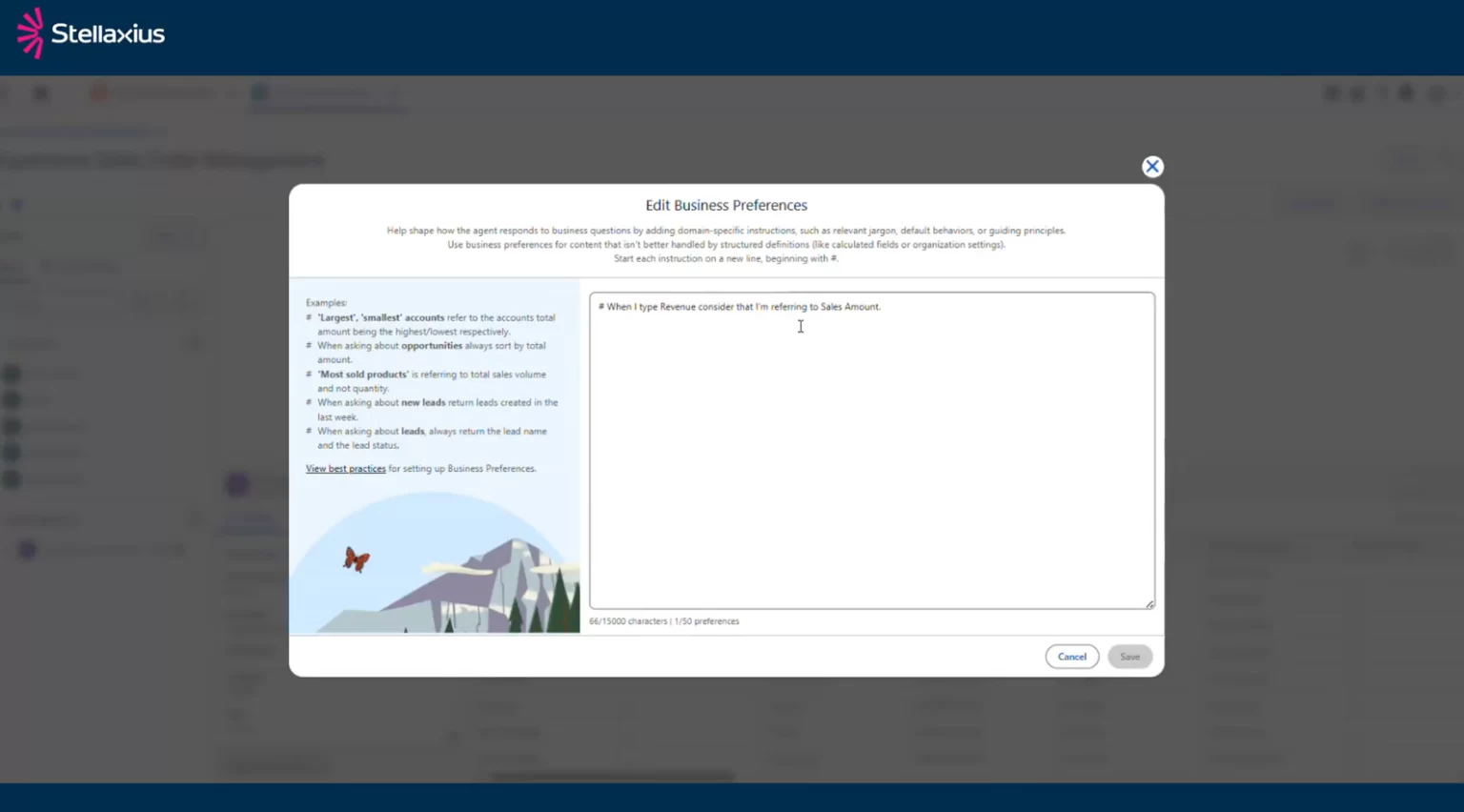Click the '66/15000 characters' counter text
The image size is (1464, 812).
pyautogui.click(x=628, y=621)
